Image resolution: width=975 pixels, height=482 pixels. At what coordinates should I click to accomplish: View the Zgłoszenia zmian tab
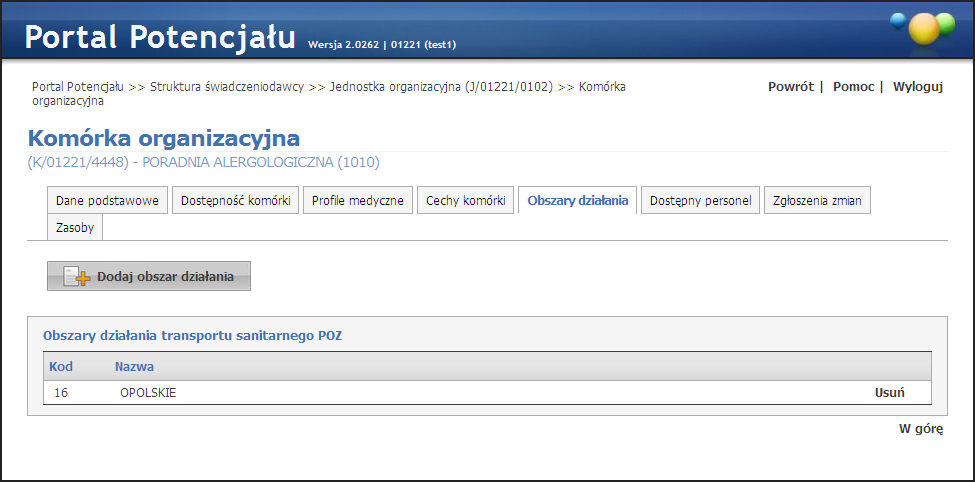818,201
